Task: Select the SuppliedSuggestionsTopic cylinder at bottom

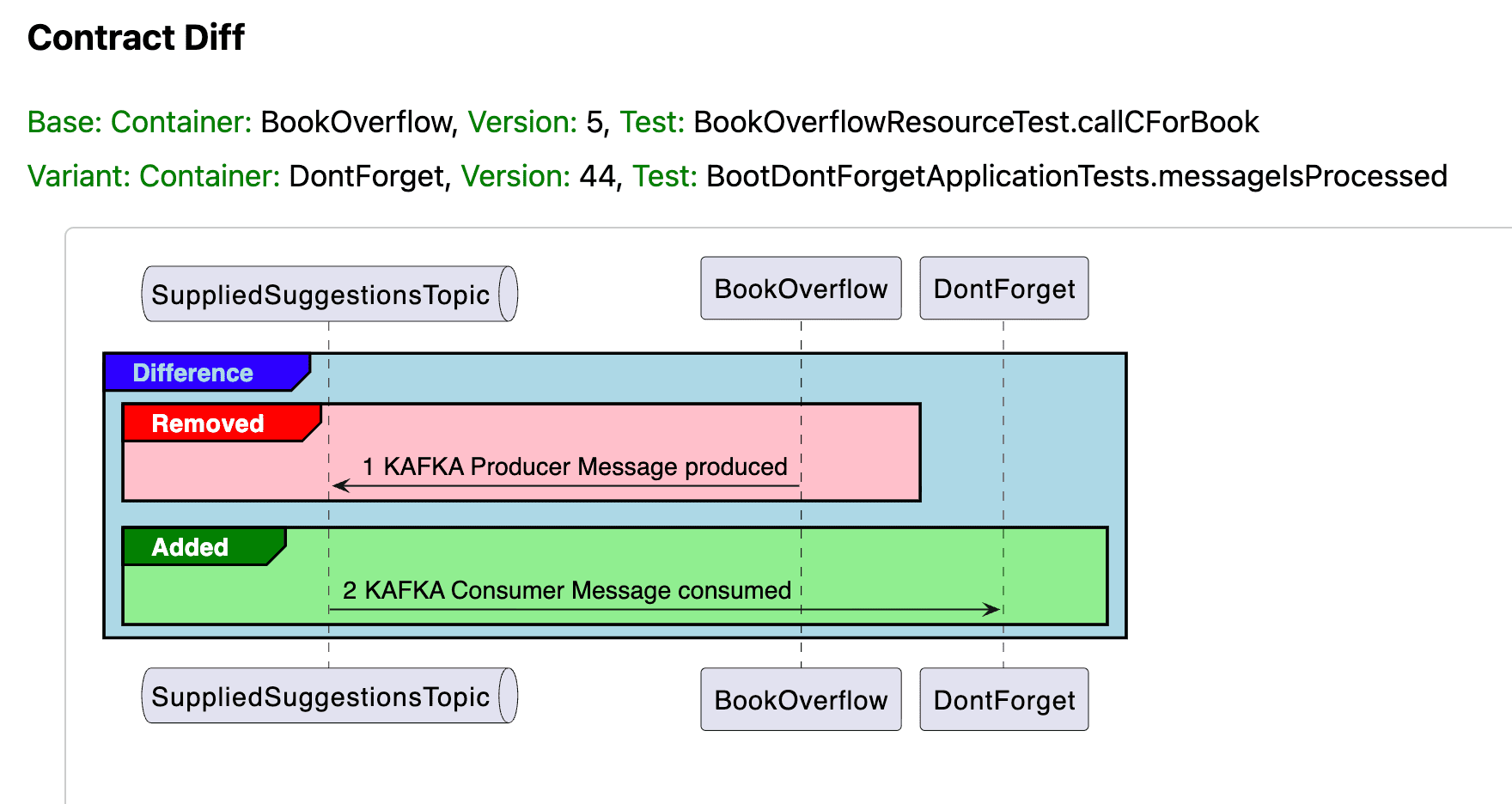Action: [329, 696]
